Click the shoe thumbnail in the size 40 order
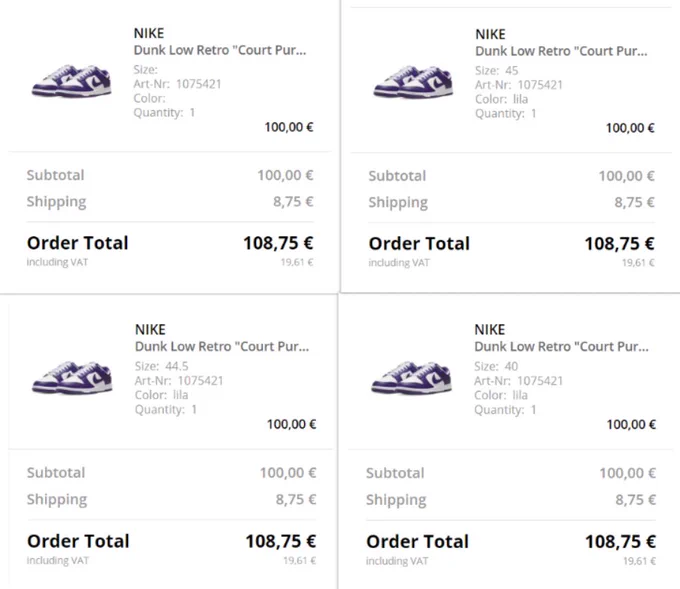680x589 pixels. (x=412, y=377)
